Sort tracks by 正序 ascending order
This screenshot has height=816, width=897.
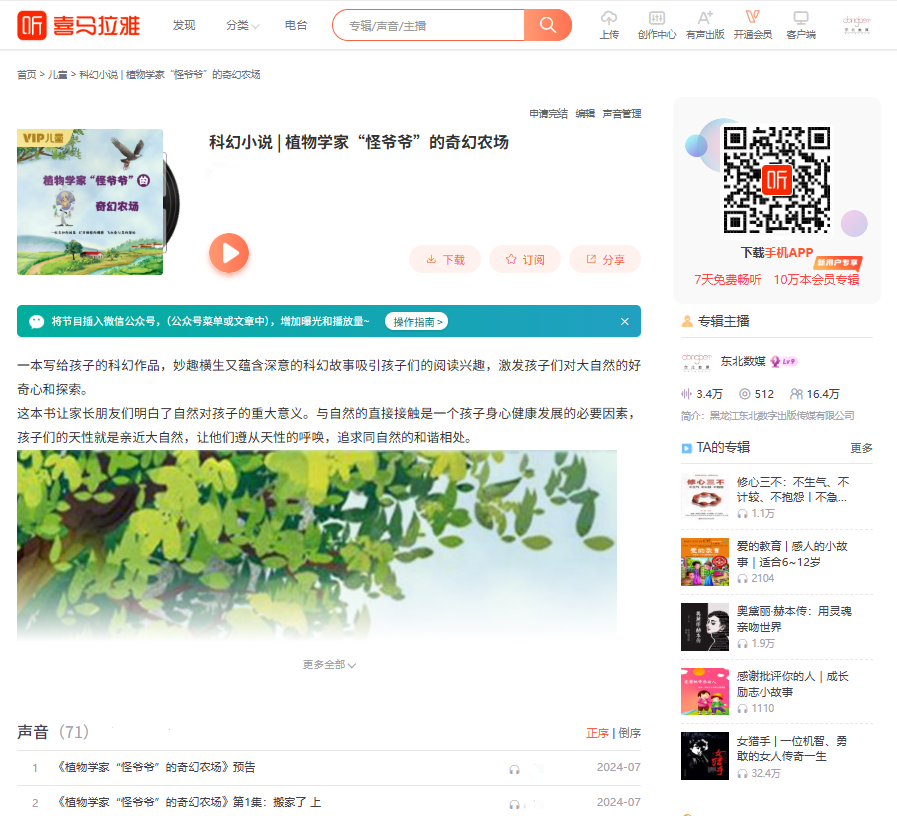coord(597,733)
